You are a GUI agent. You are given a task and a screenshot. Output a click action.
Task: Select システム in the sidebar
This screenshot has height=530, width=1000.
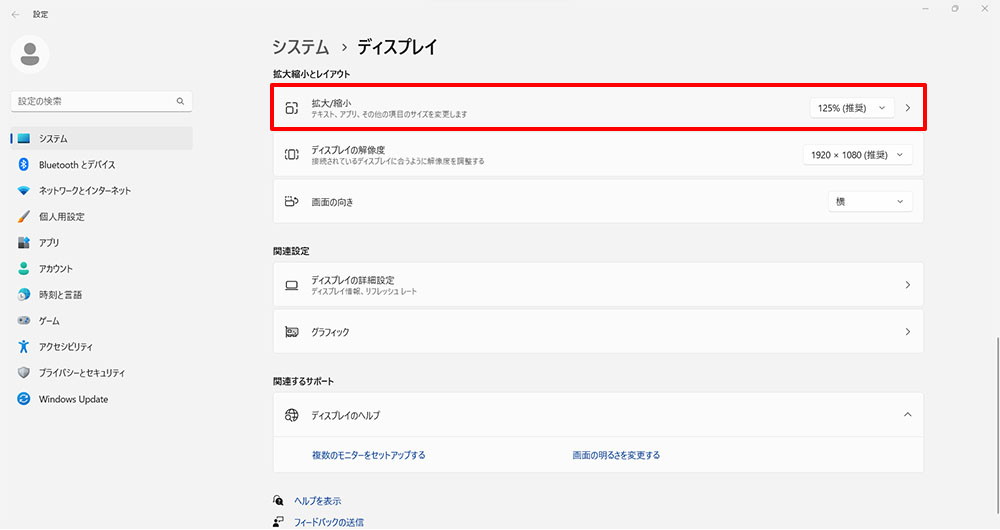[101, 138]
